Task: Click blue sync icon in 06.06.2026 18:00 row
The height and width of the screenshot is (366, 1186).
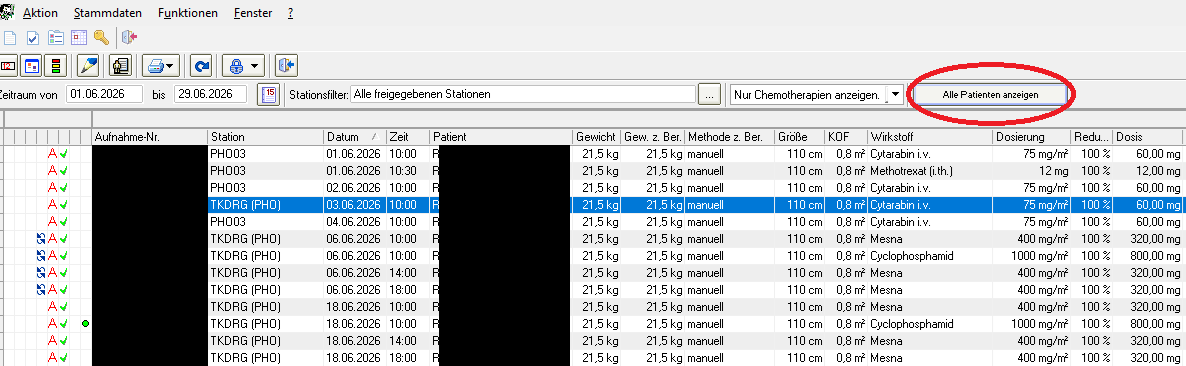Action: [41, 290]
